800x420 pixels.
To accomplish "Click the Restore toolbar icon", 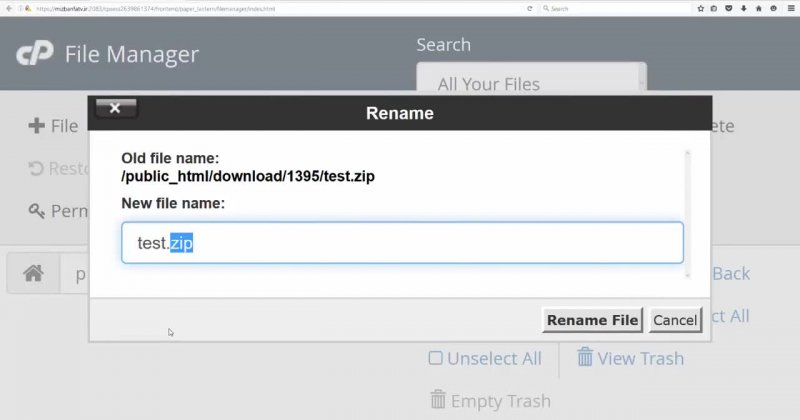I will 36,169.
